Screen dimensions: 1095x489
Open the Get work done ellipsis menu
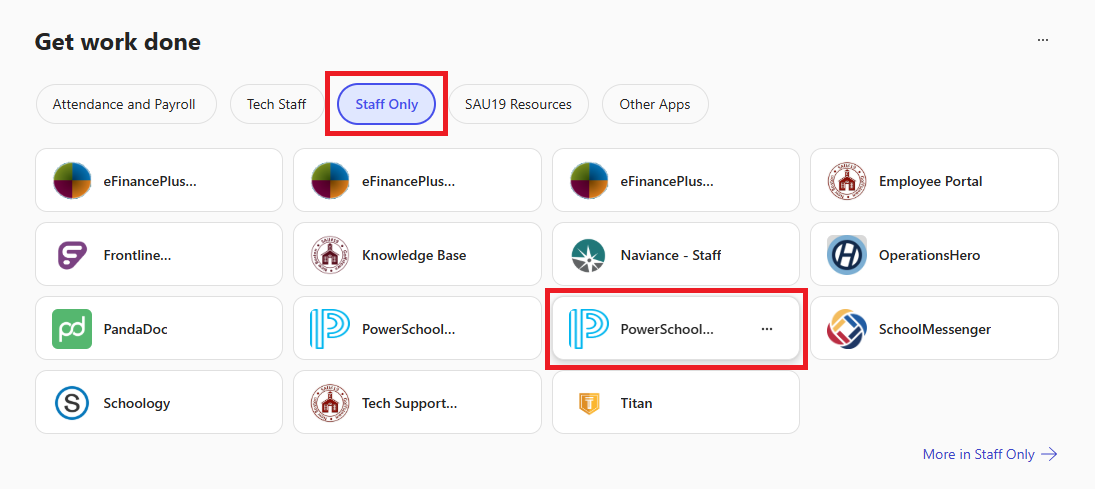point(1043,41)
